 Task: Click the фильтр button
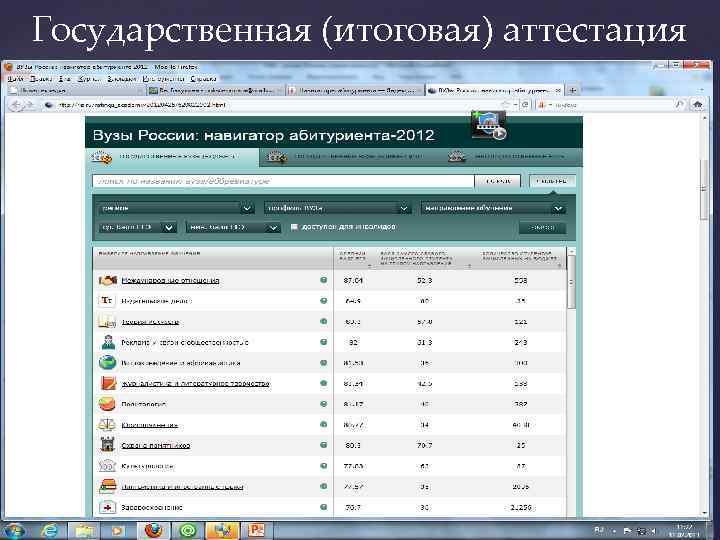(x=551, y=181)
